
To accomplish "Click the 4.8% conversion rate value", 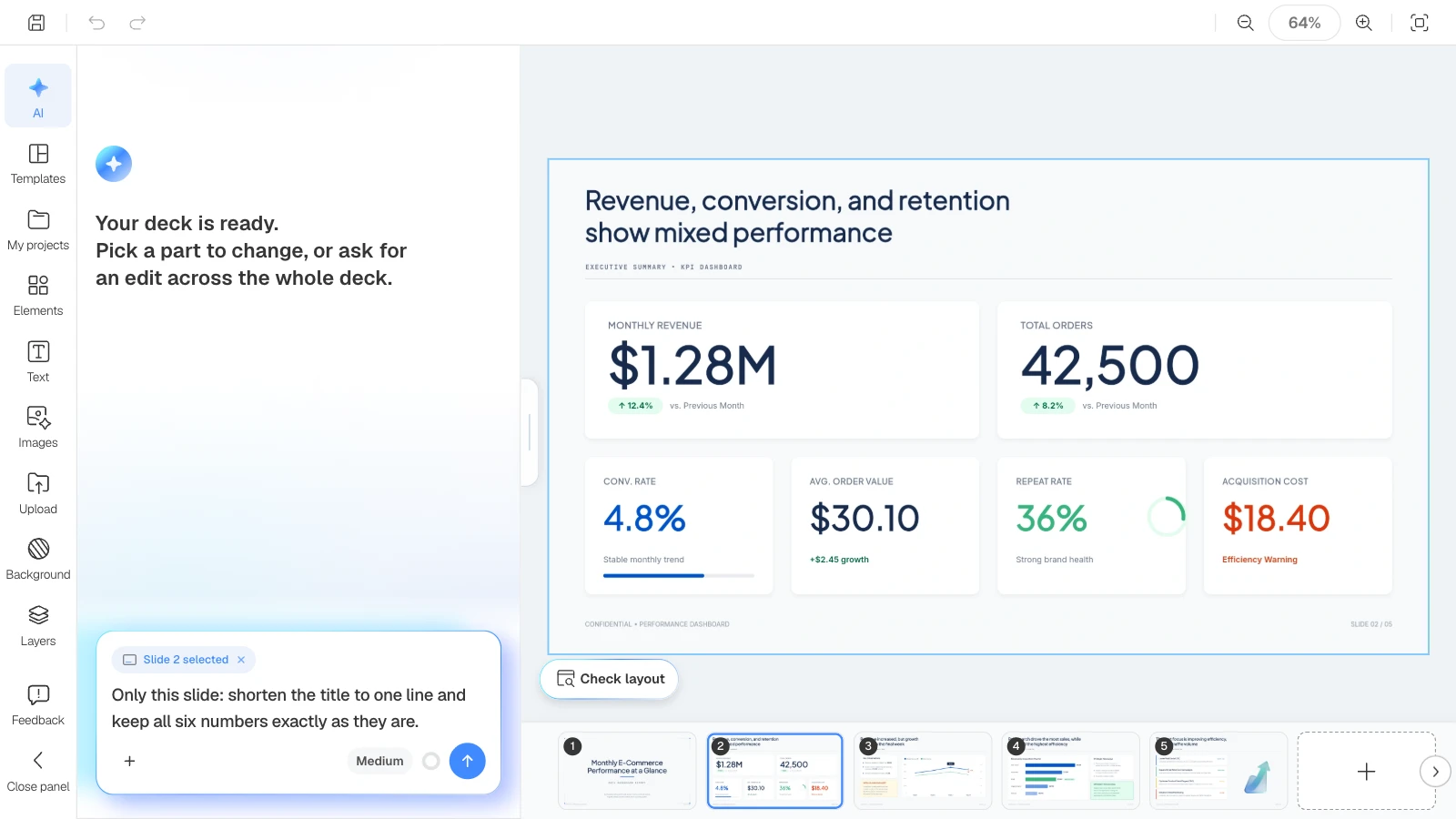I will coord(644,519).
